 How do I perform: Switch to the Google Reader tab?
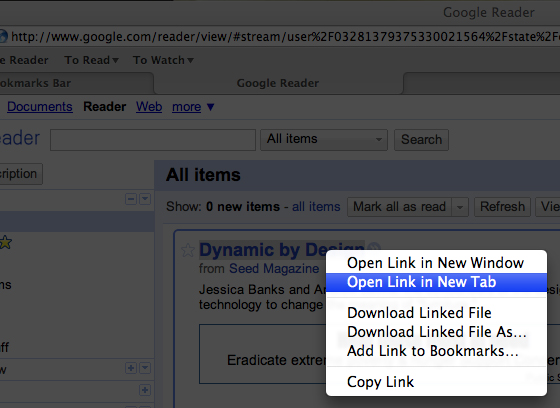click(278, 83)
